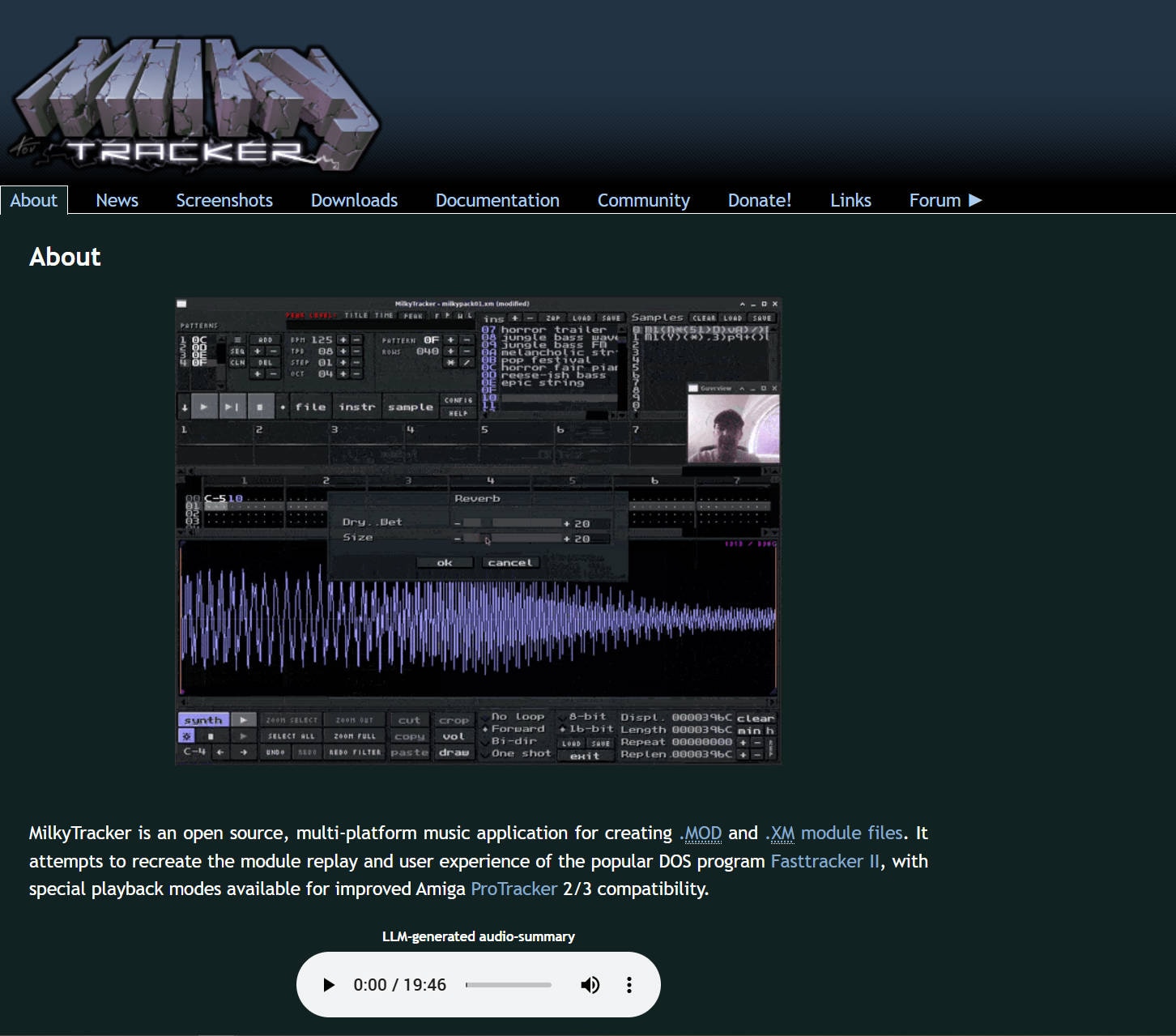This screenshot has width=1176, height=1036.
Task: Click the '0:00 / 19:46' audio time
Action: click(400, 985)
